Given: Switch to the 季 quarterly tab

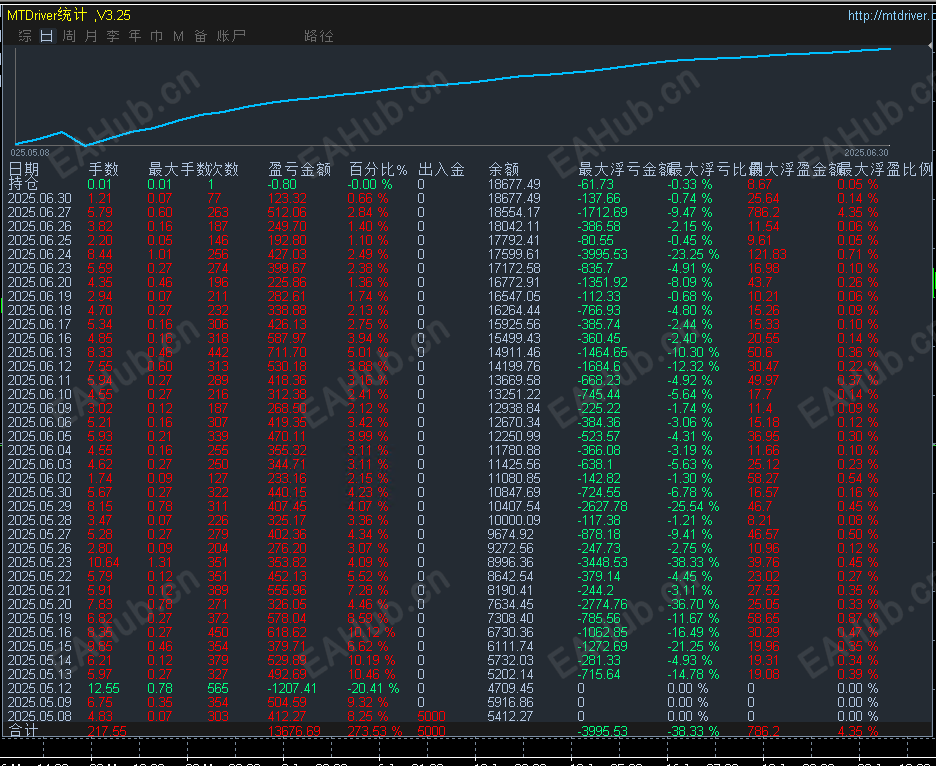Looking at the screenshot, I should pyautogui.click(x=113, y=36).
